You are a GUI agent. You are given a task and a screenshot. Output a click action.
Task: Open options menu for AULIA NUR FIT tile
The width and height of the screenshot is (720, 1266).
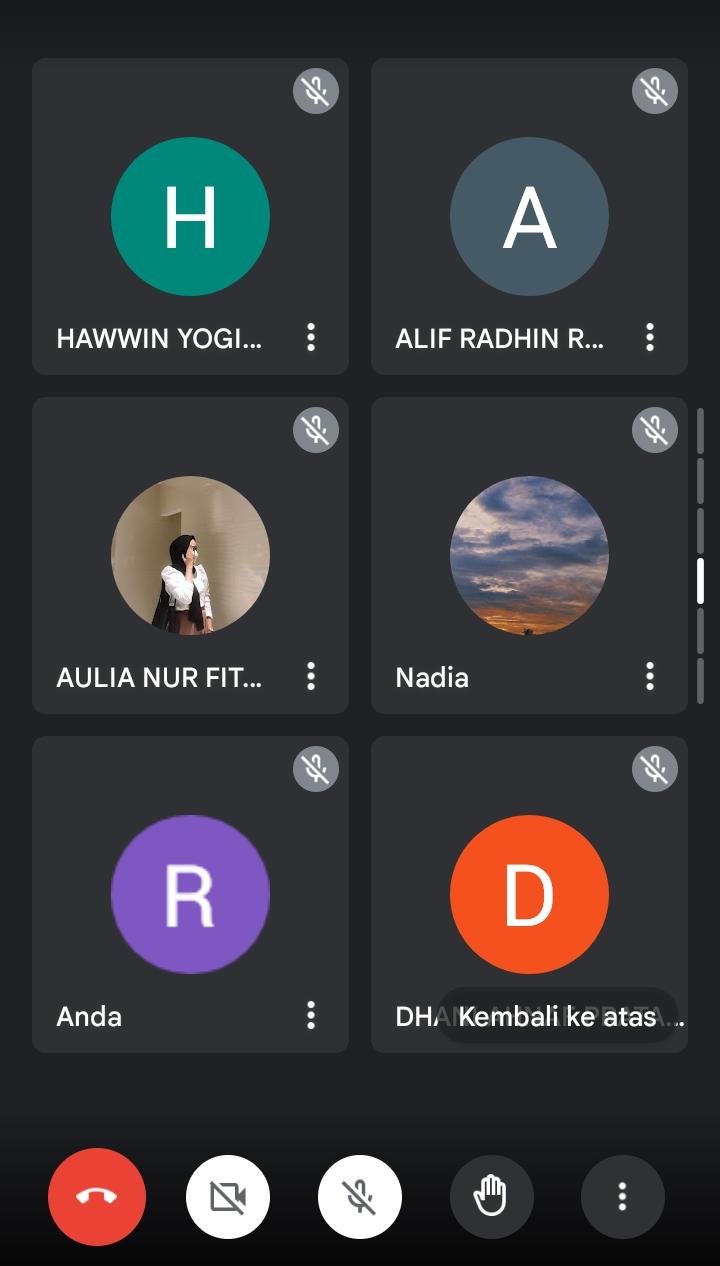(x=311, y=676)
